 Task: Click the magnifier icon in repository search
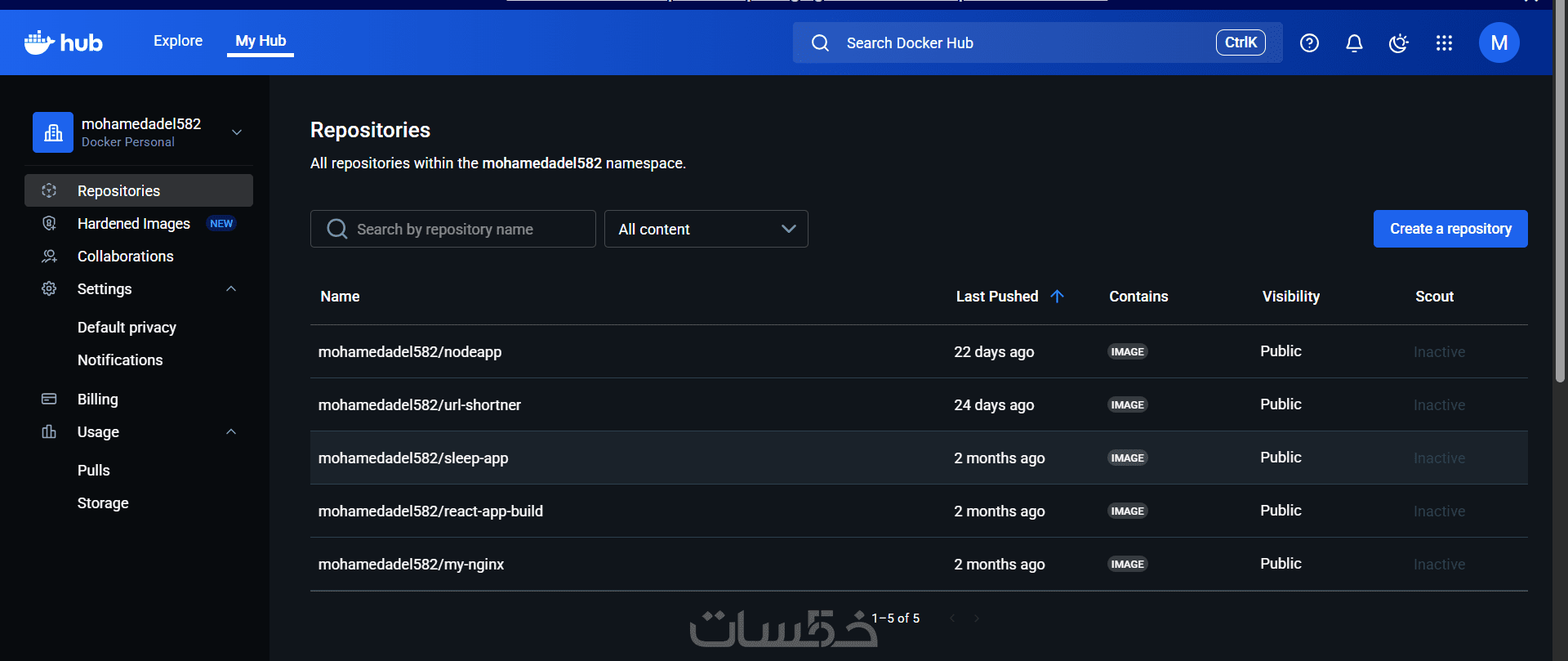(336, 229)
